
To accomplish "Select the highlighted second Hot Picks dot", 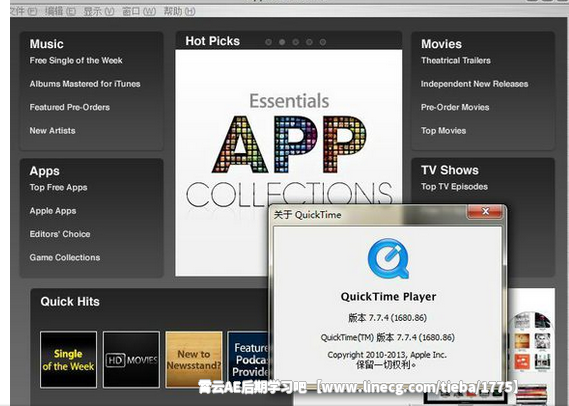I will pyautogui.click(x=282, y=42).
